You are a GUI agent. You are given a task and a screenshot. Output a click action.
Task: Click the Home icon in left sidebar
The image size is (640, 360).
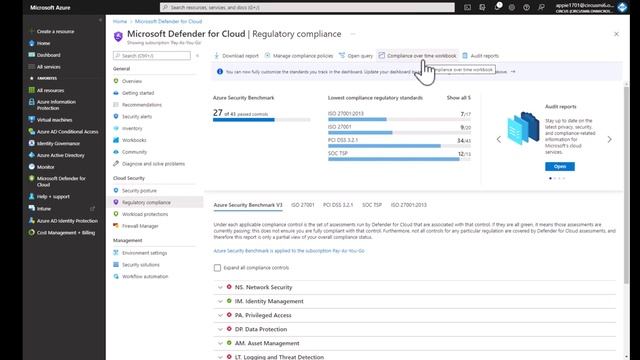click(31, 43)
